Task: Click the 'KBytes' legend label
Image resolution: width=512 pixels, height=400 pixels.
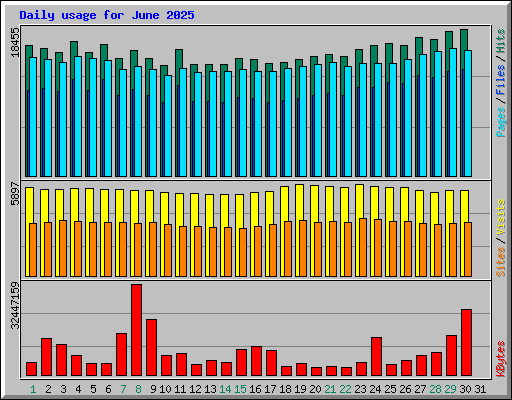Action: pyautogui.click(x=501, y=359)
